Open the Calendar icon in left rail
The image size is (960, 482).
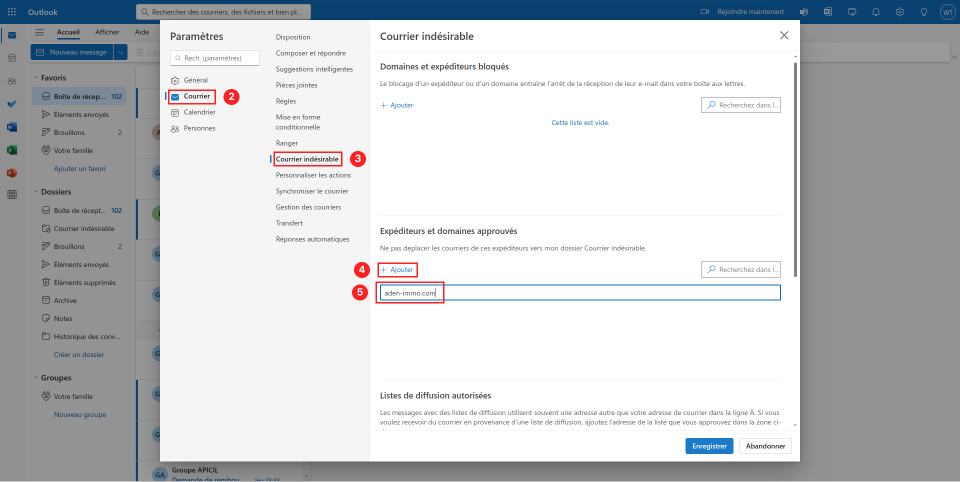coord(12,58)
